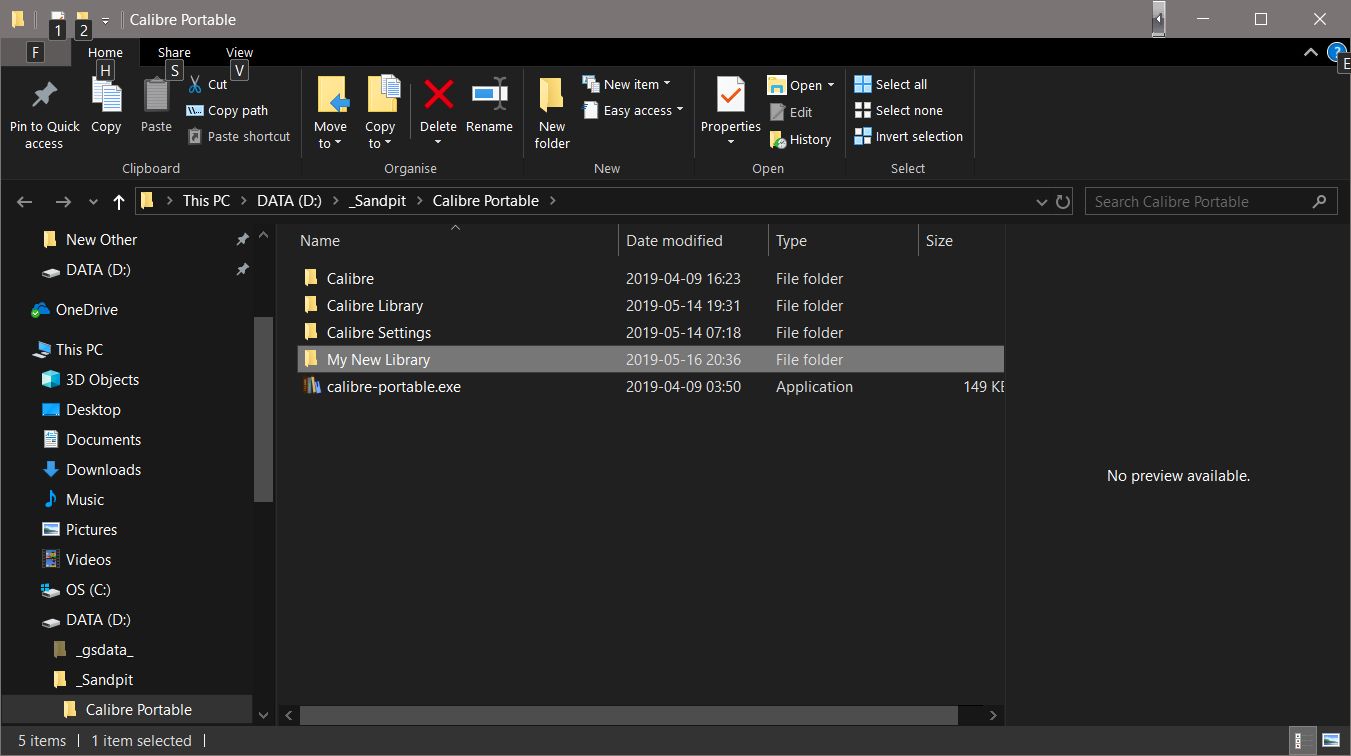1351x756 pixels.
Task: Click Invert selection in the ribbon
Action: coord(908,137)
